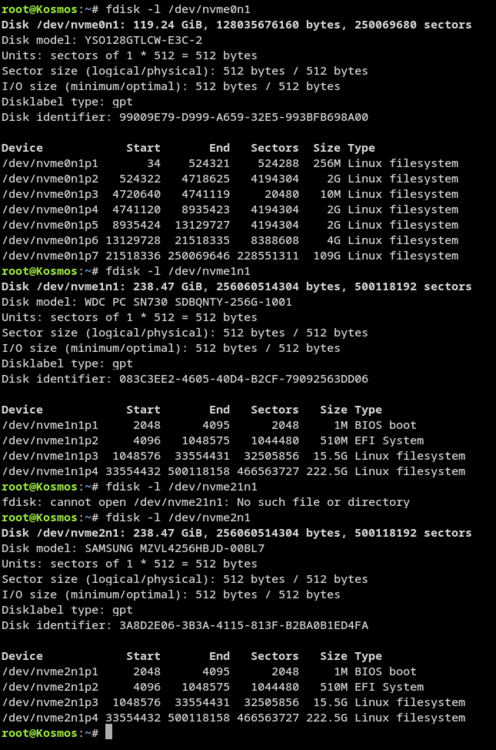Click the mistyped /dev/nvme21n1 command
Viewport: 496px width, 750px height.
click(x=181, y=487)
